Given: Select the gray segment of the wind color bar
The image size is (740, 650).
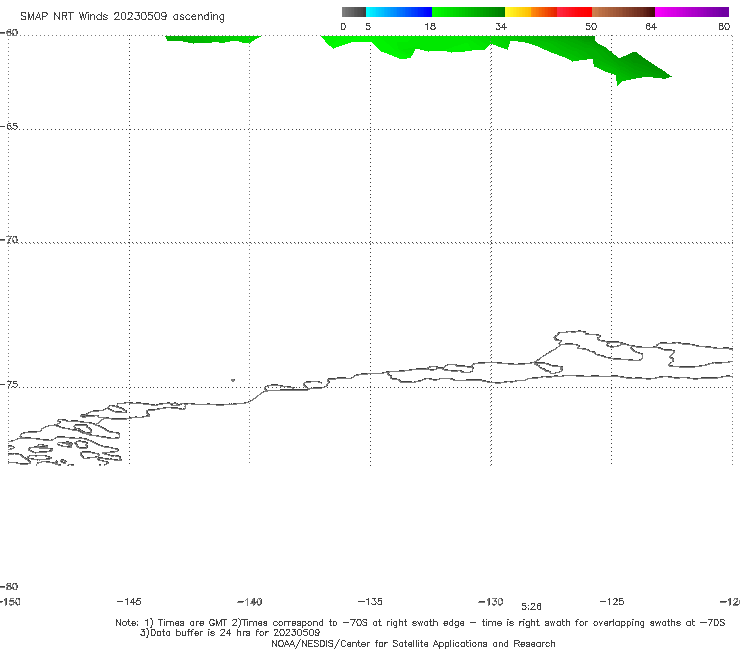Looking at the screenshot, I should point(353,12).
